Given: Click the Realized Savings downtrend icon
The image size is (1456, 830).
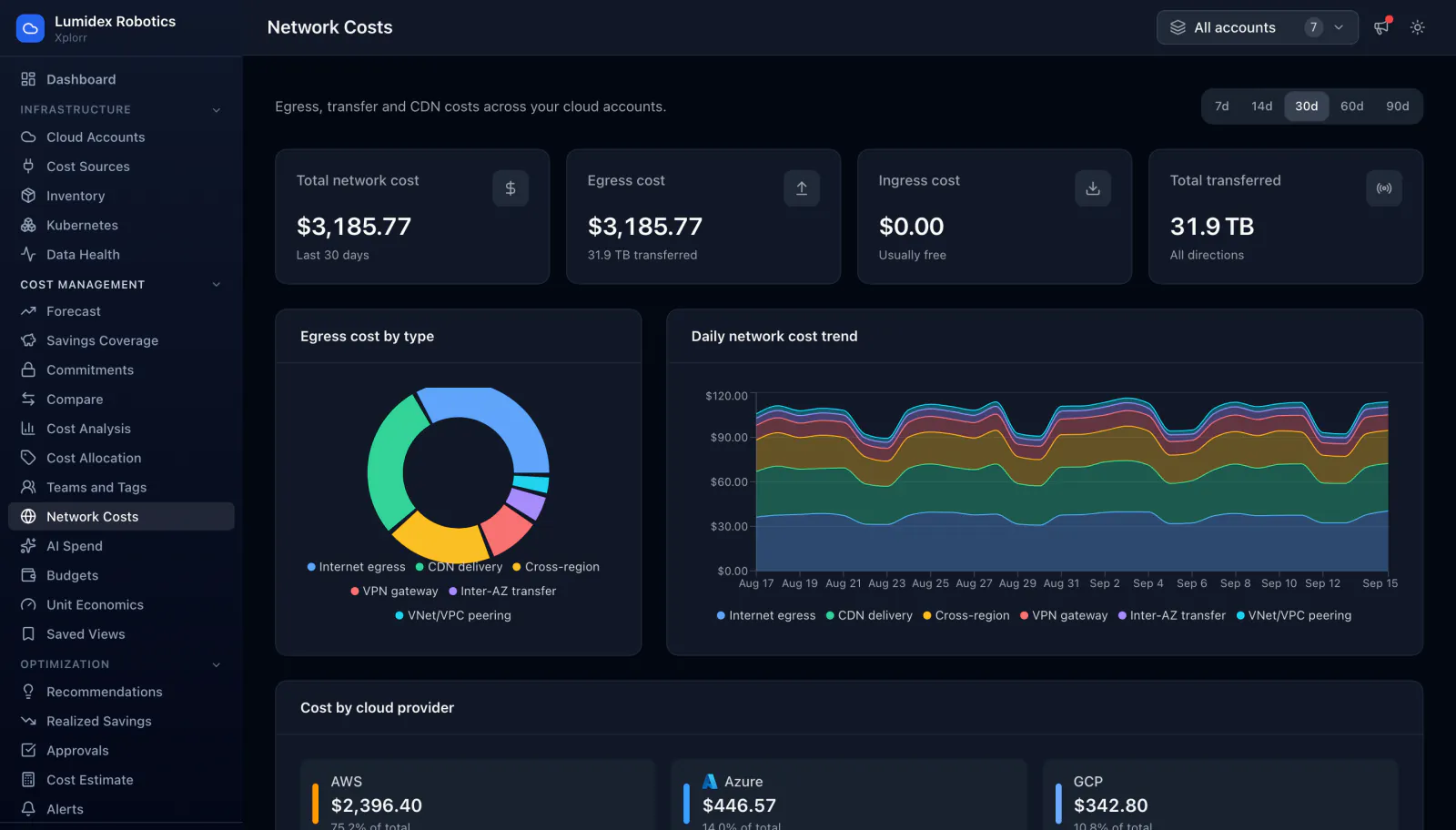Looking at the screenshot, I should [28, 721].
